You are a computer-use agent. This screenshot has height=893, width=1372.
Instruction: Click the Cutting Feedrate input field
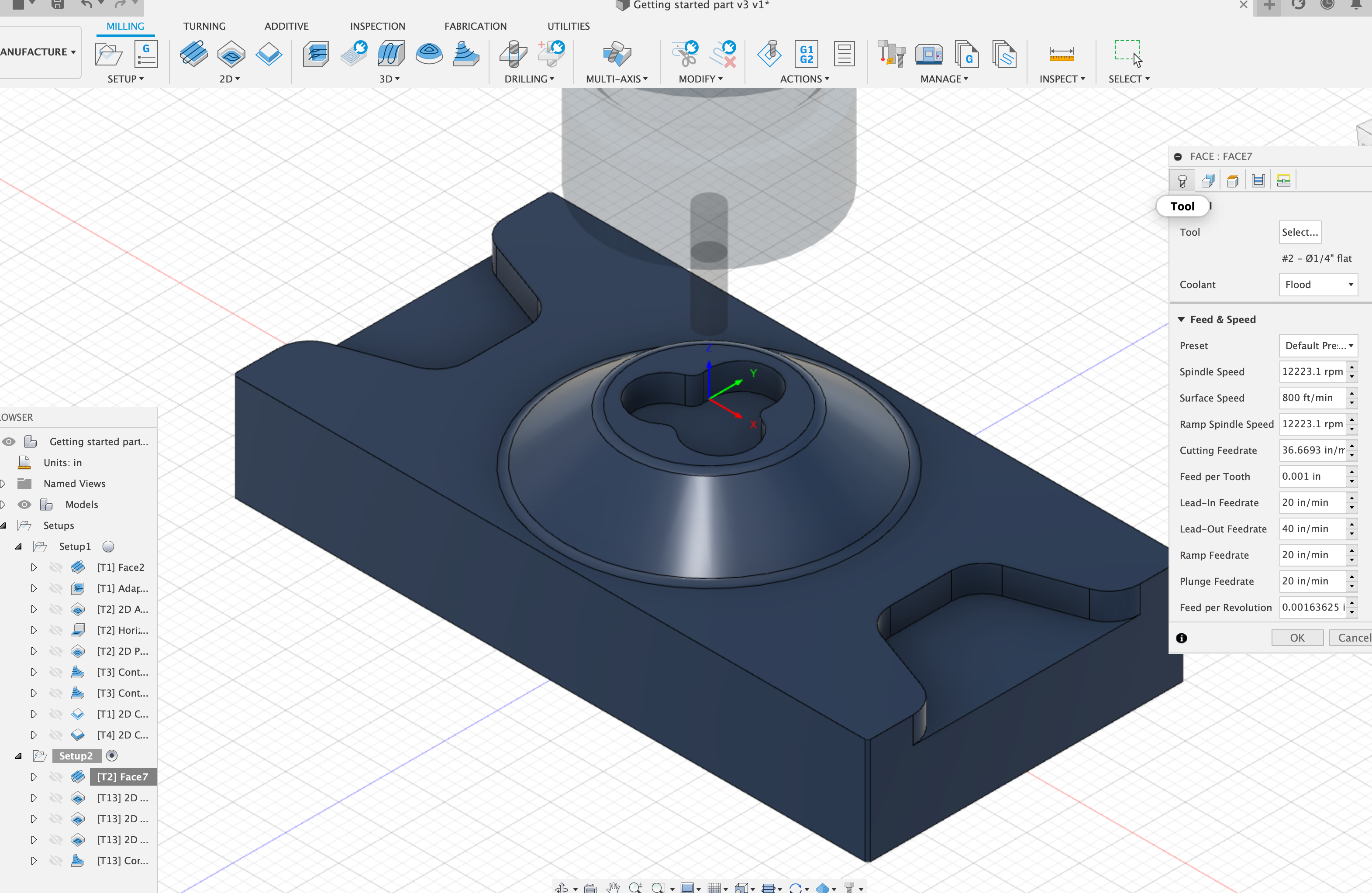pyautogui.click(x=1312, y=450)
